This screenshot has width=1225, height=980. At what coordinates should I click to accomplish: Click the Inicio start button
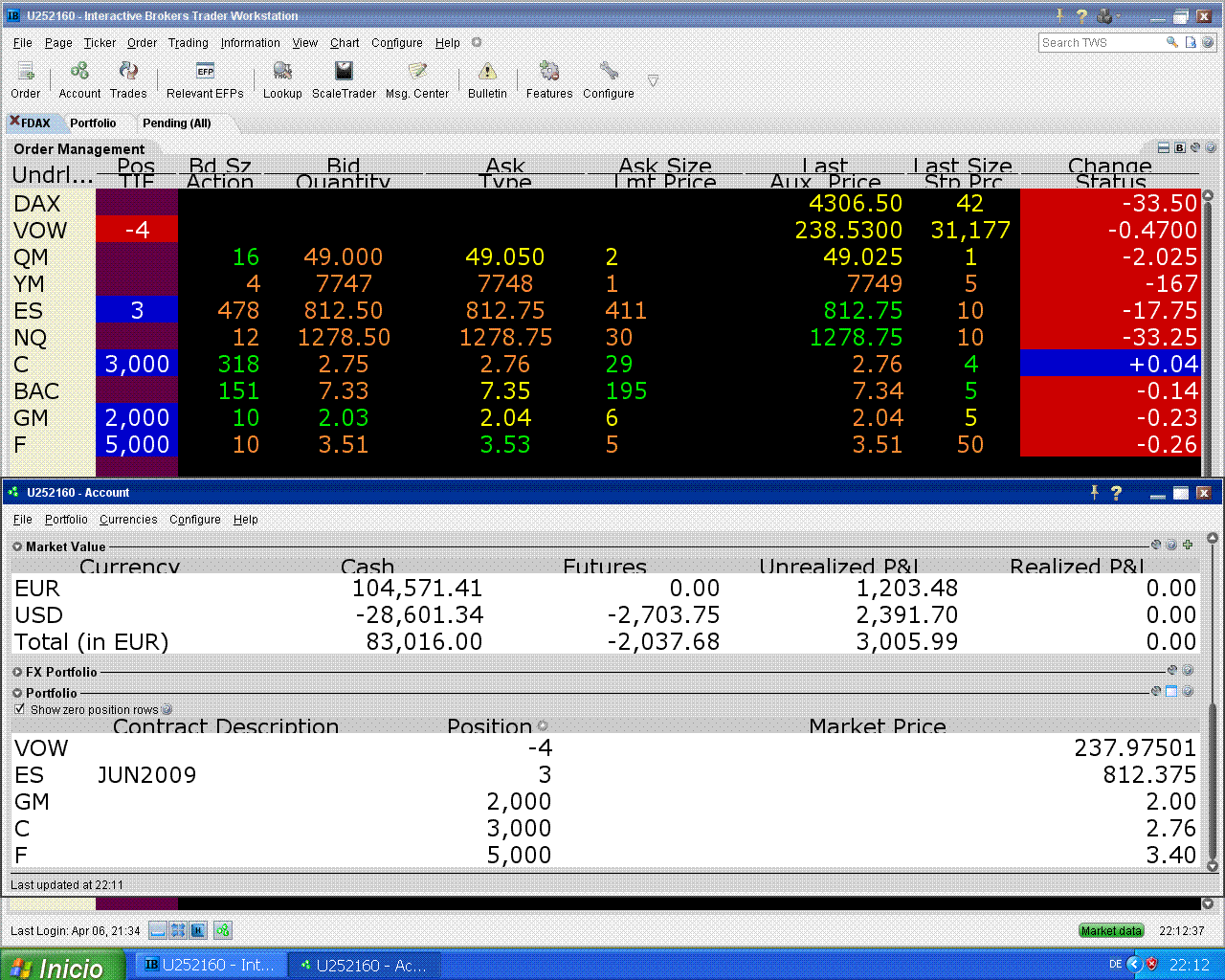[62, 966]
